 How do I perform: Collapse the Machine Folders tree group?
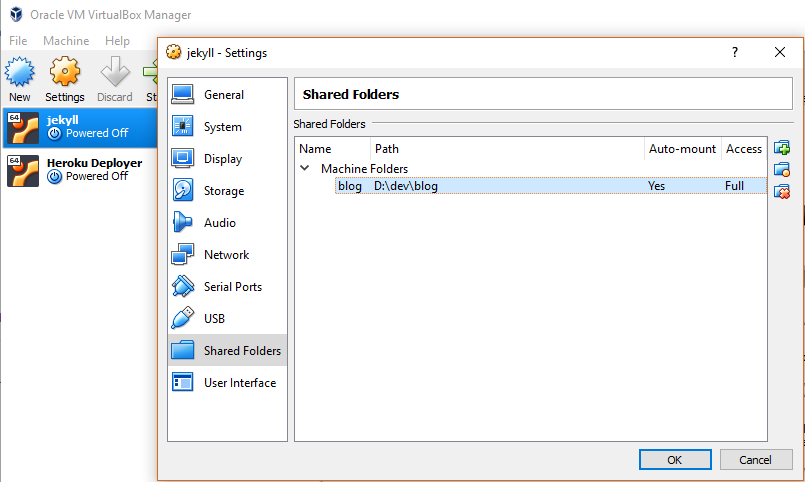(x=304, y=168)
